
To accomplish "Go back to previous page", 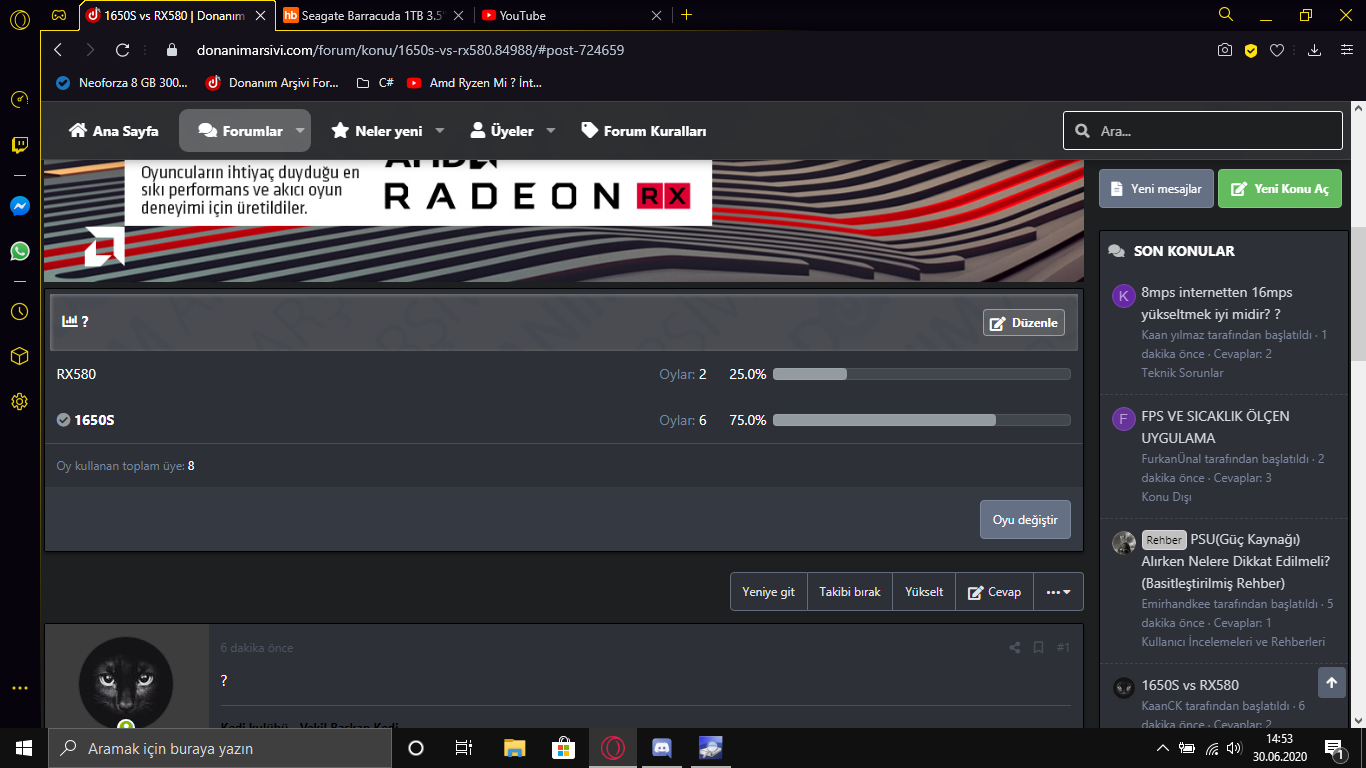I will click(58, 50).
